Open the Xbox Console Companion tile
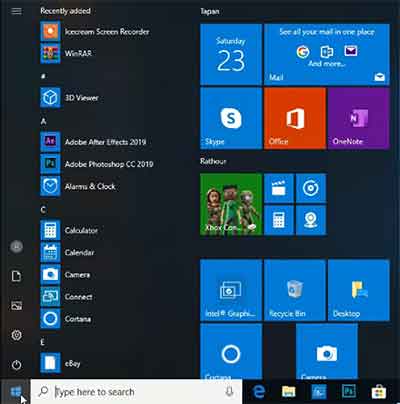Image resolution: width=400 pixels, height=404 pixels. pos(231,204)
